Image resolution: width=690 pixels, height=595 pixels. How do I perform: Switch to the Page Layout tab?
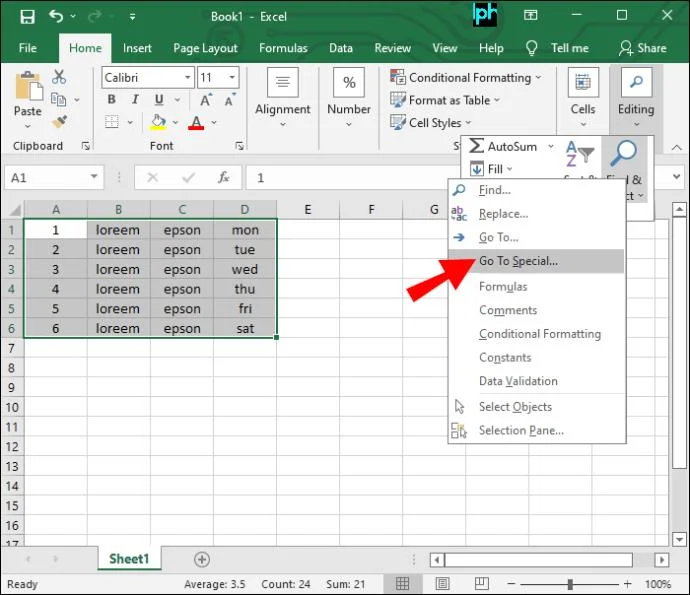(x=205, y=48)
